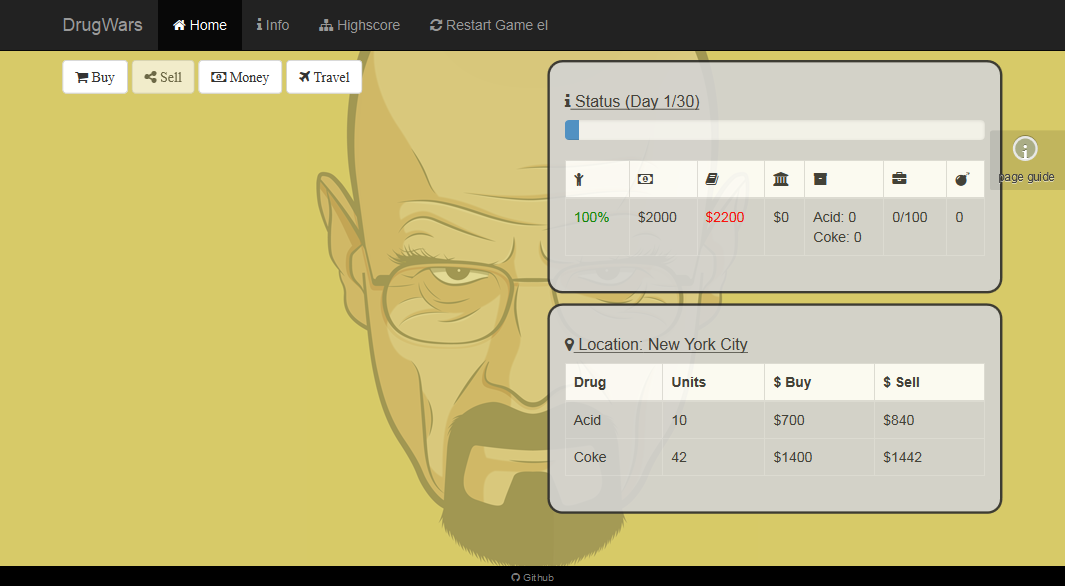Restart the game from navbar
The height and width of the screenshot is (586, 1065).
click(x=489, y=25)
